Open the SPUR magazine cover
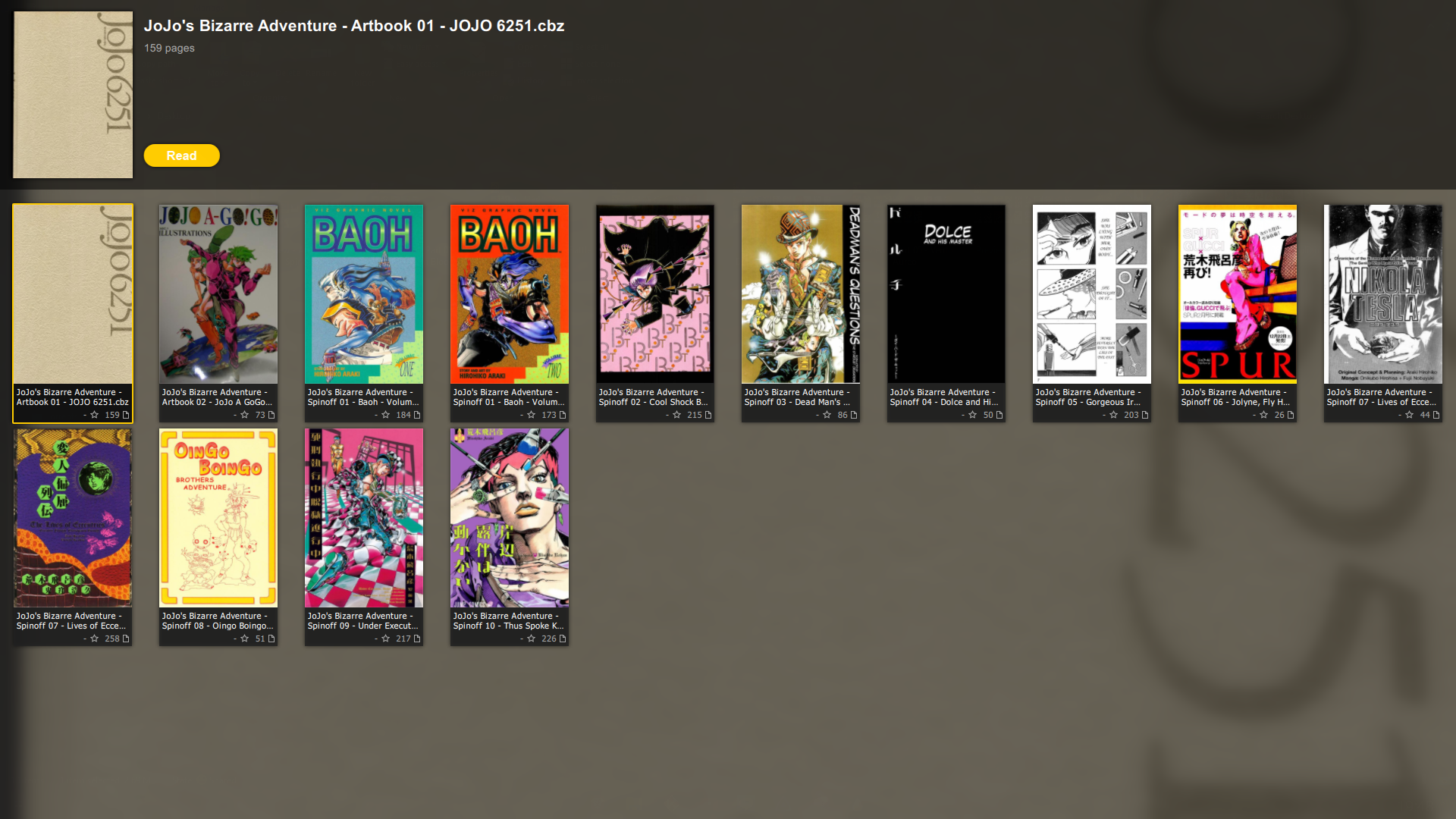Viewport: 1456px width, 819px height. [1238, 294]
